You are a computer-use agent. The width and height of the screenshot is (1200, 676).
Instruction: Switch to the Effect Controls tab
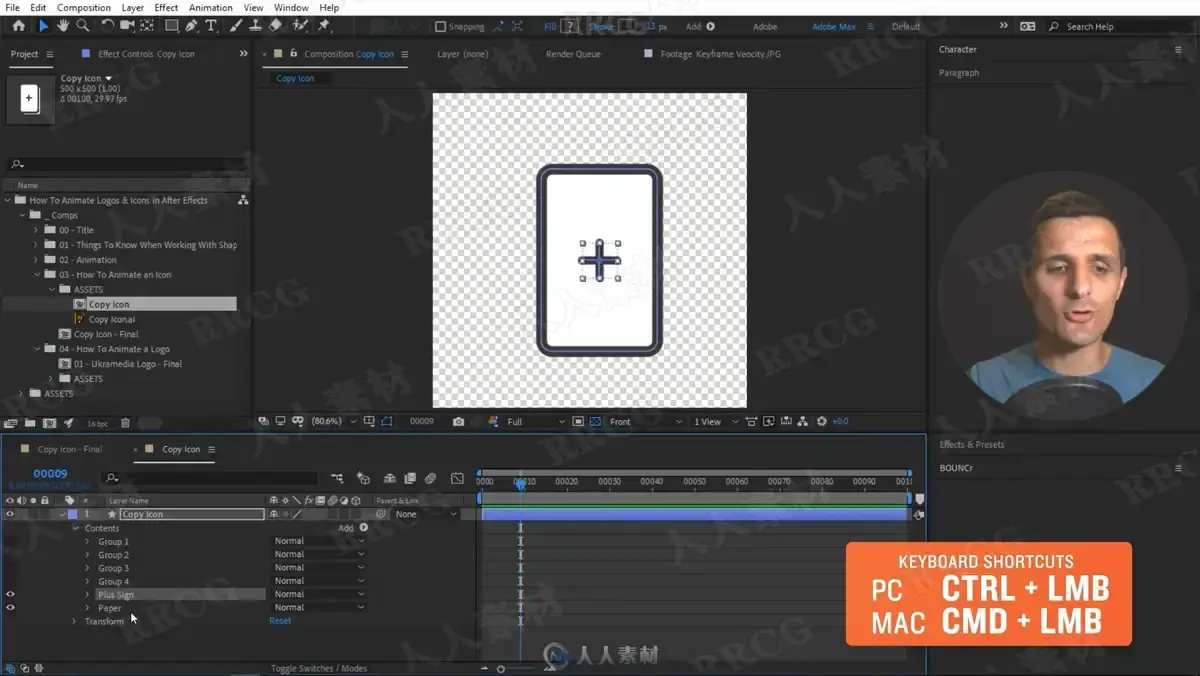(x=146, y=54)
